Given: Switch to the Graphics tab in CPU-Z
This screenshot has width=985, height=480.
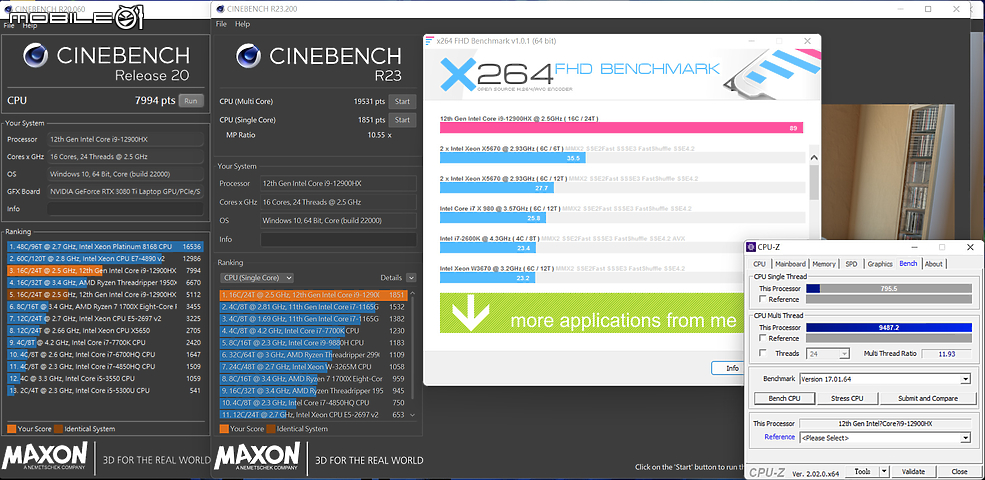Looking at the screenshot, I should tap(879, 264).
